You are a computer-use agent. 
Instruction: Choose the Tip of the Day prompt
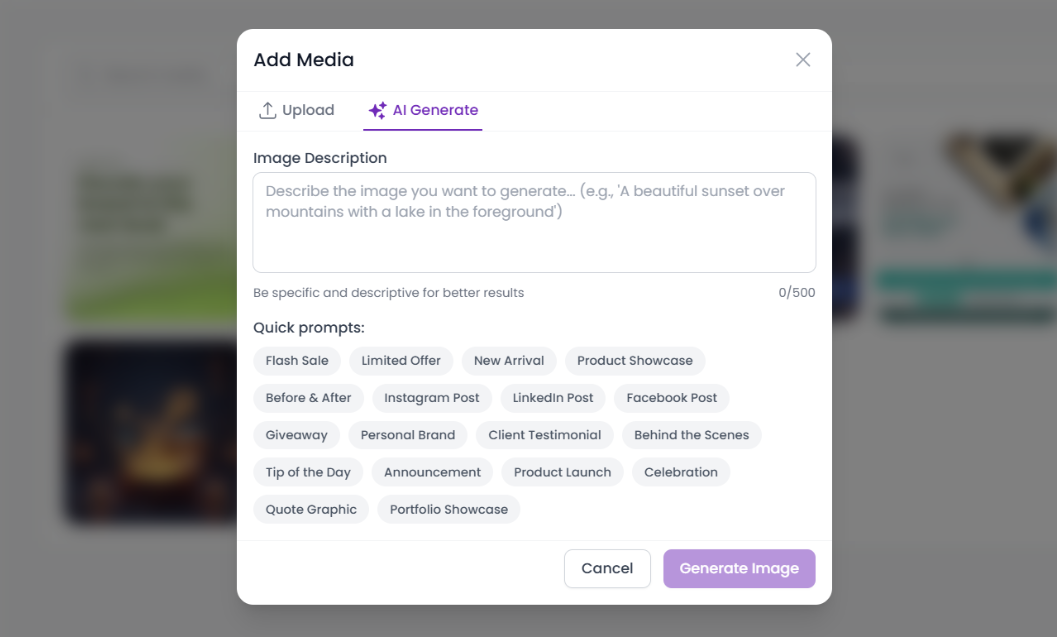308,472
